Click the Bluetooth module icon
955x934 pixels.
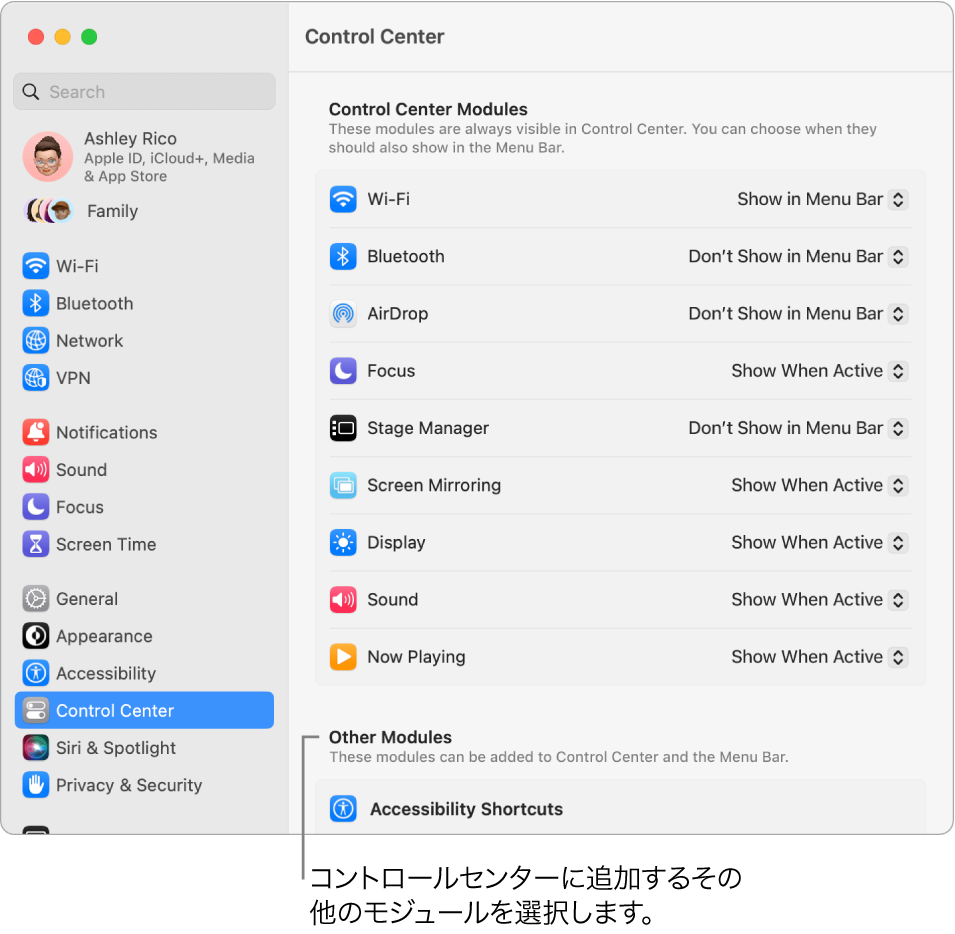[343, 256]
